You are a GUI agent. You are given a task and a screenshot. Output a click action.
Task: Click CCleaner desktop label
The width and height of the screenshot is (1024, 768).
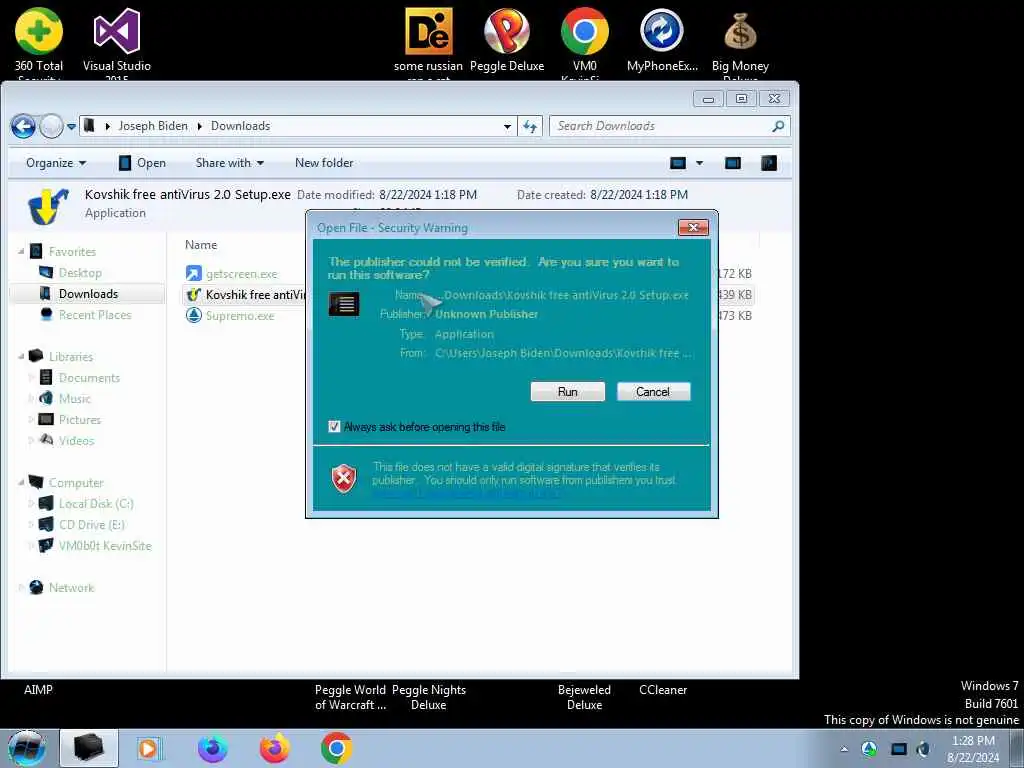663,690
